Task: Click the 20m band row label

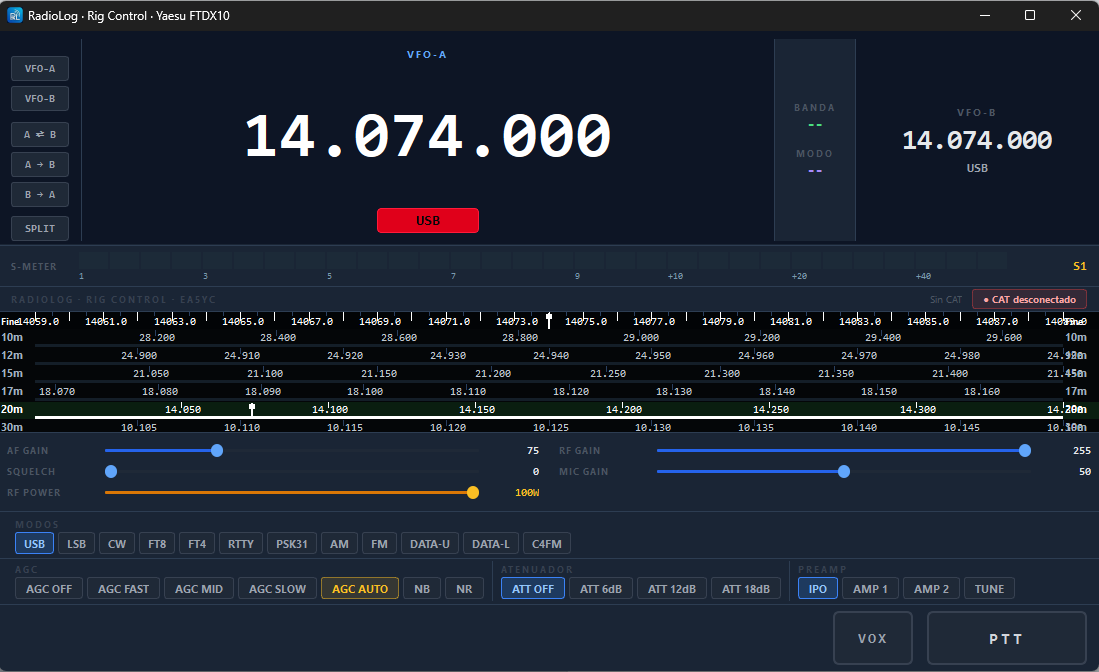Action: [12, 409]
